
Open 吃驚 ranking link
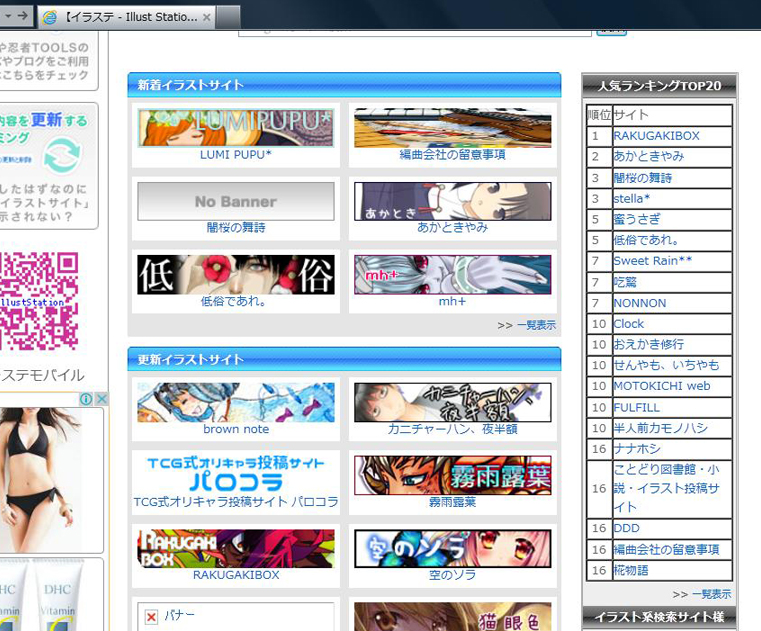(625, 282)
